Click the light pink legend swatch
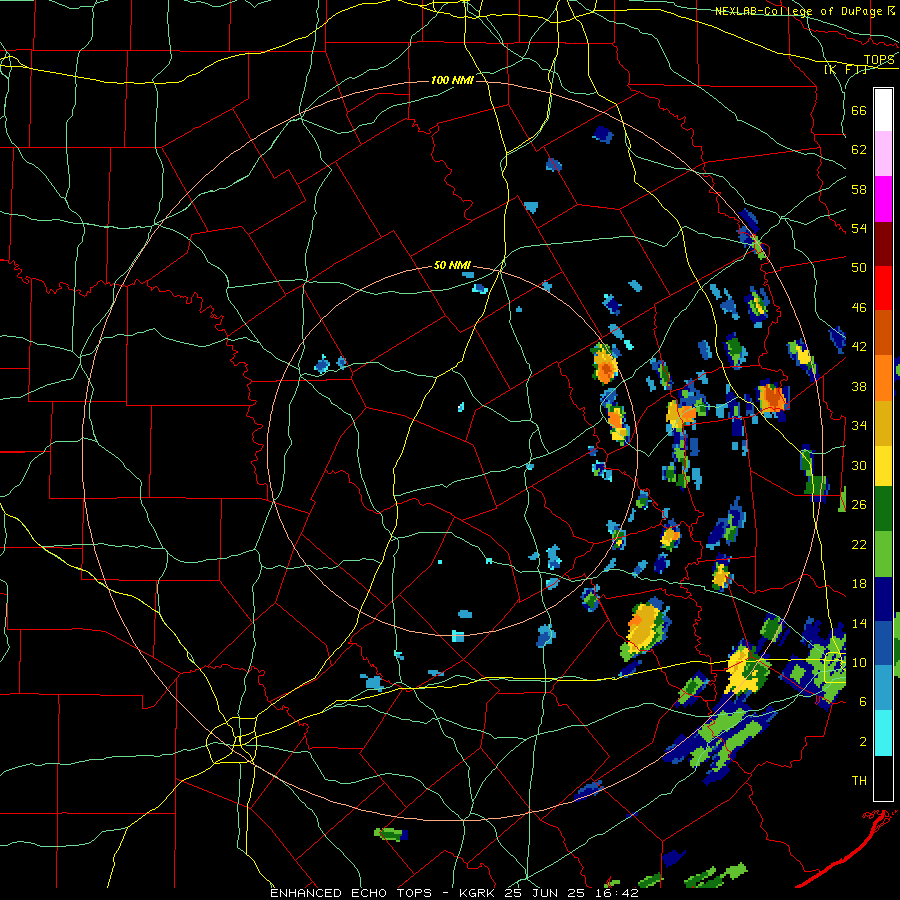The width and height of the screenshot is (900, 900). (x=883, y=154)
